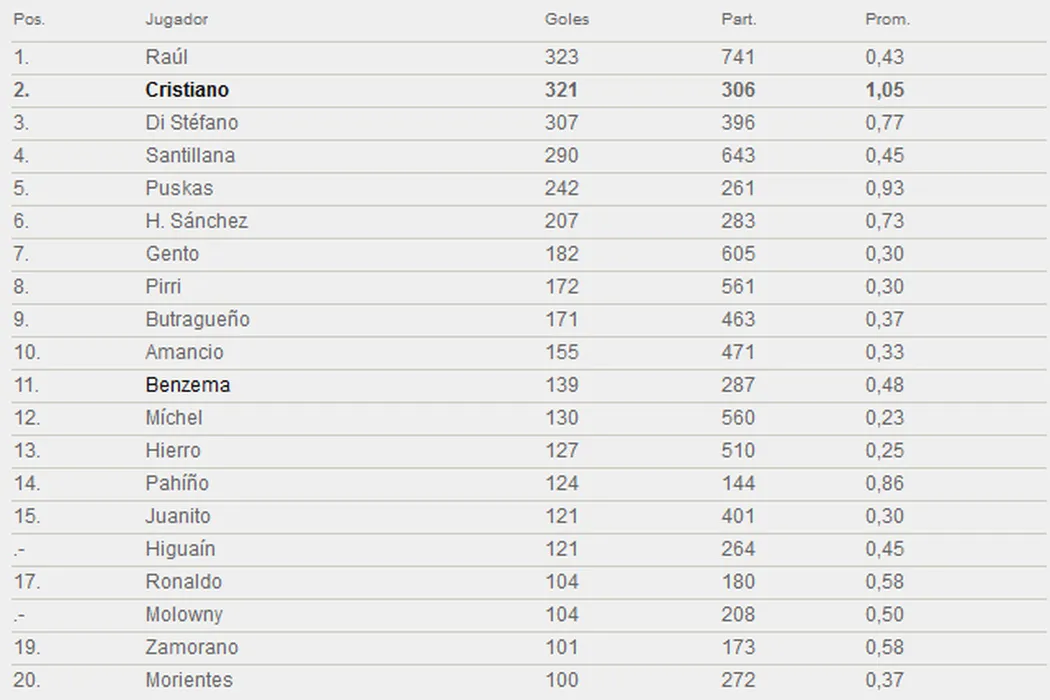Viewport: 1050px width, 700px height.
Task: Click the Prom. column header
Action: [887, 20]
